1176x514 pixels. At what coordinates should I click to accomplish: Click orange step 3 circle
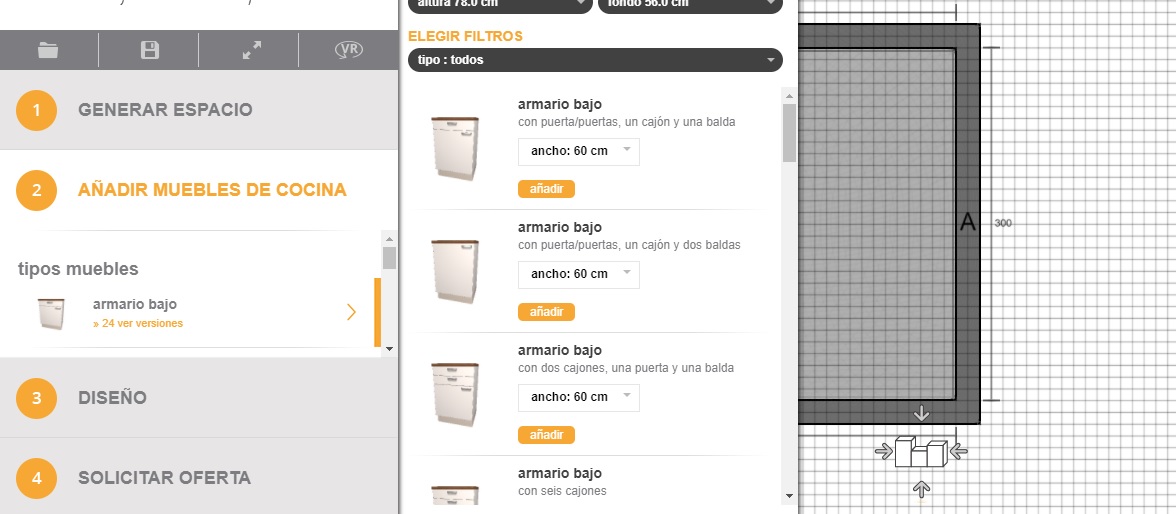click(x=36, y=398)
